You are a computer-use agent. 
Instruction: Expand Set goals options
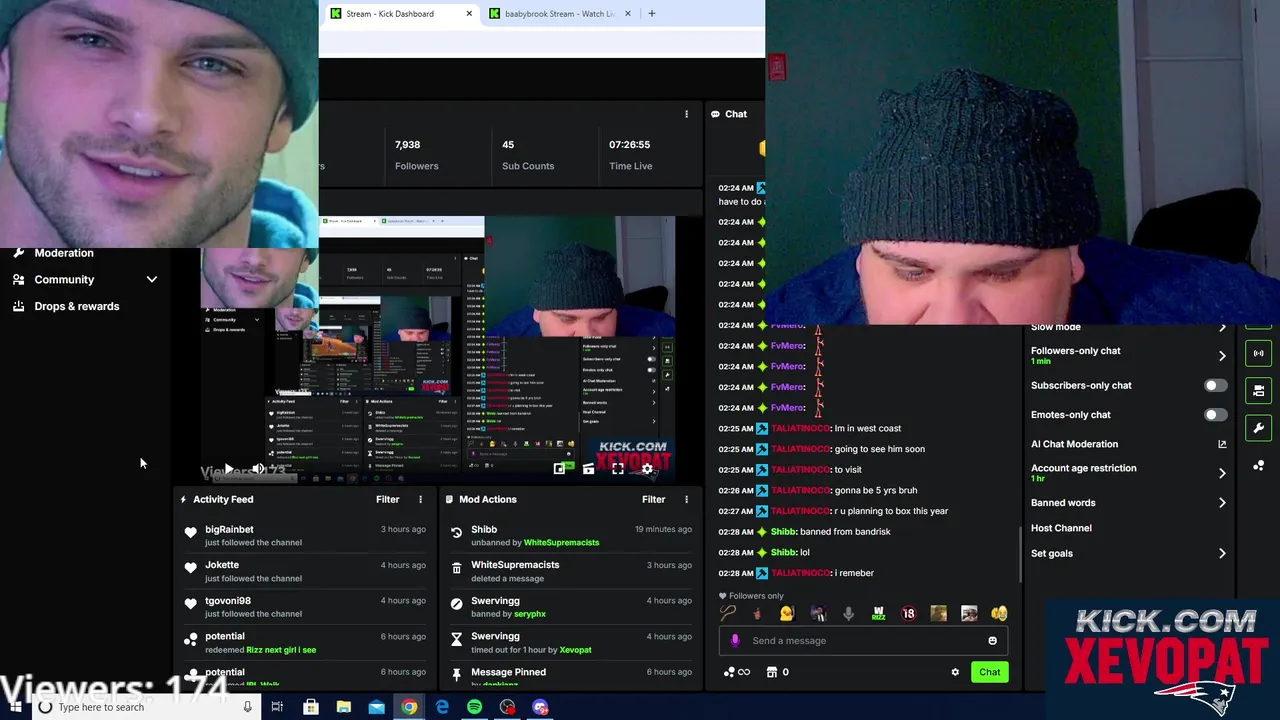(1222, 553)
